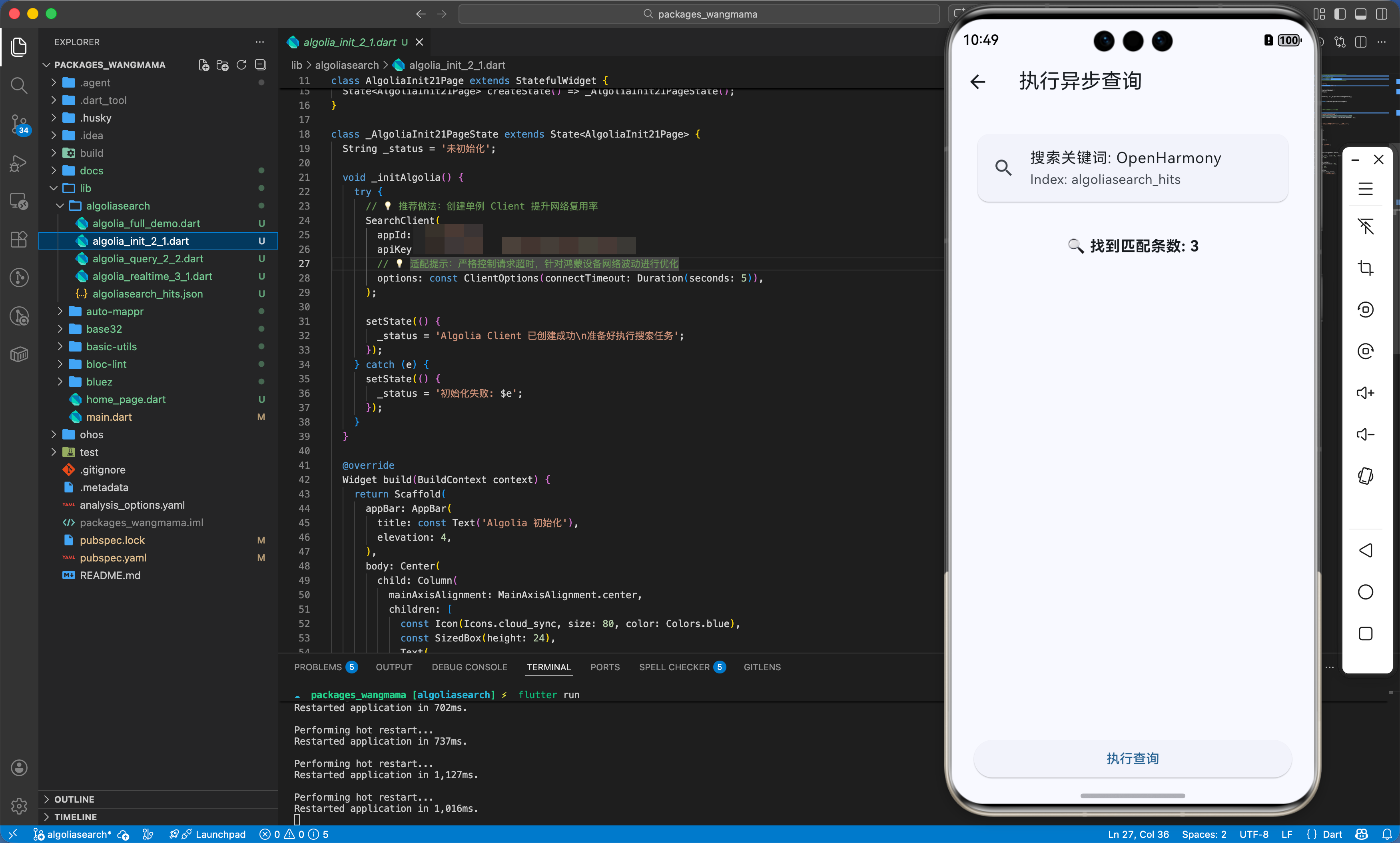
Task: Expand the ohos folder
Action: click(91, 435)
